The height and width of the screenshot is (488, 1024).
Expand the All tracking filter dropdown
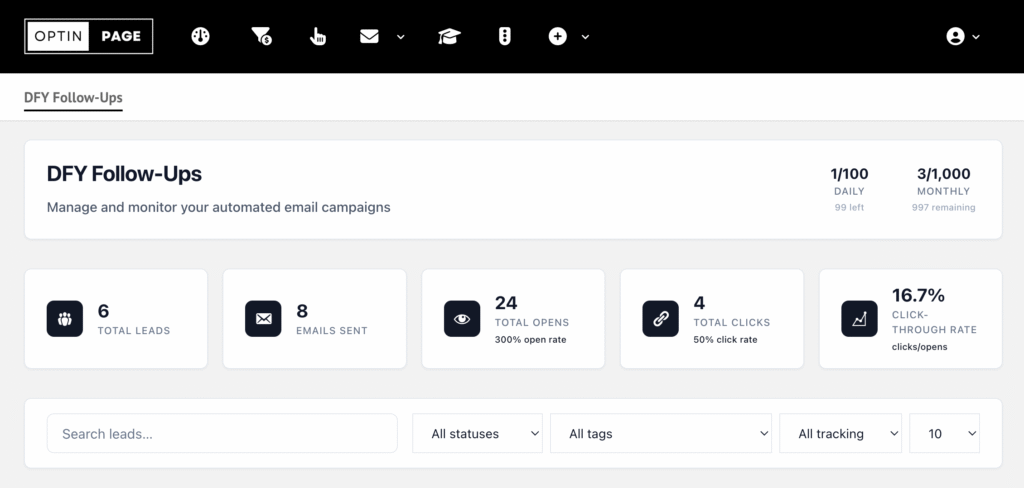point(840,434)
